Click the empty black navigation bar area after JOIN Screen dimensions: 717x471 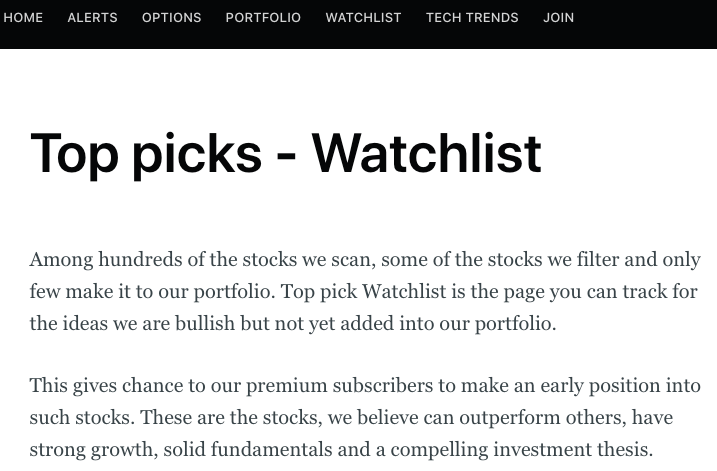(645, 23)
